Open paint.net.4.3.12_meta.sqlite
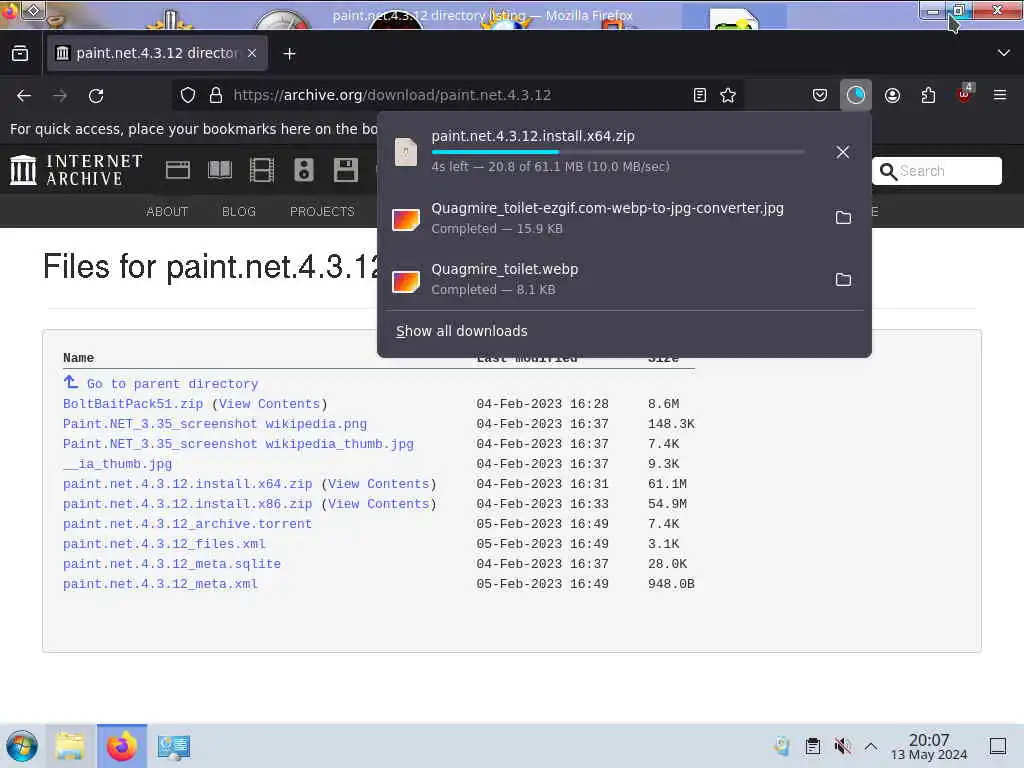This screenshot has width=1024, height=768. [x=172, y=564]
